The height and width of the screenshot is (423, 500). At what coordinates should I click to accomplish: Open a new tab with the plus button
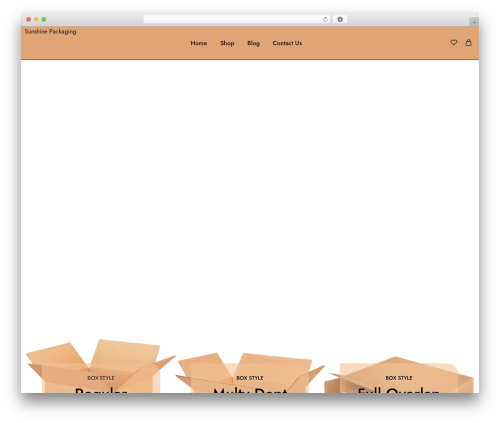point(474,22)
